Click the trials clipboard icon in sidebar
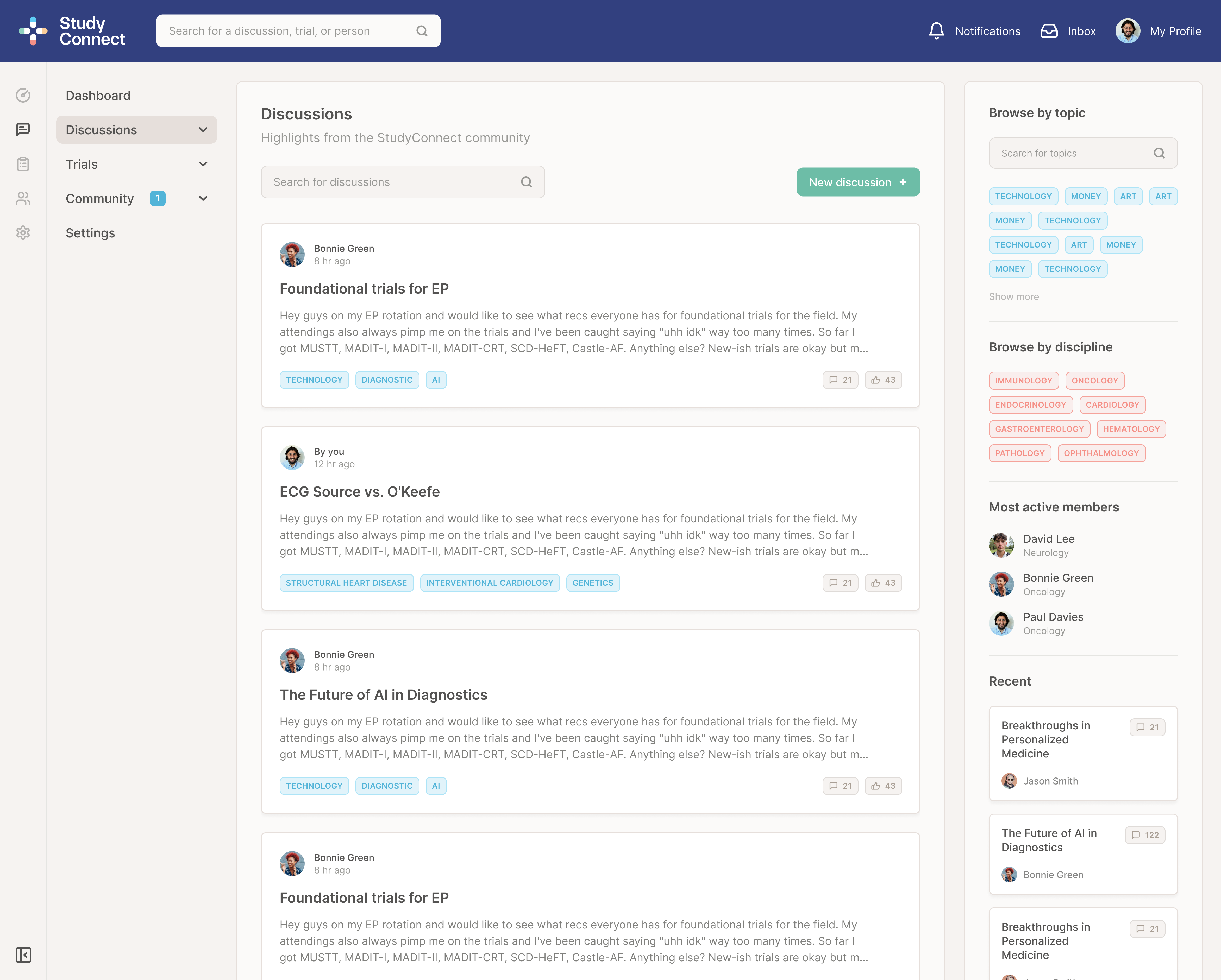Image resolution: width=1221 pixels, height=980 pixels. tap(23, 164)
